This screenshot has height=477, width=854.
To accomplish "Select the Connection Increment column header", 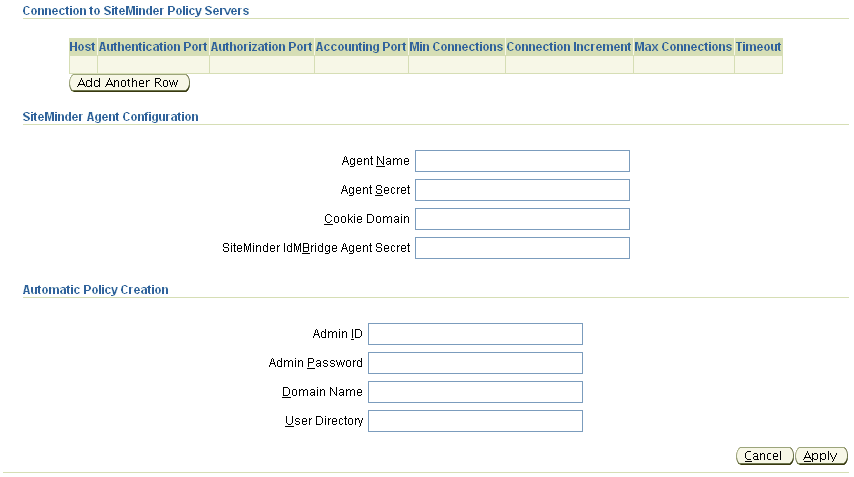I will [x=569, y=47].
